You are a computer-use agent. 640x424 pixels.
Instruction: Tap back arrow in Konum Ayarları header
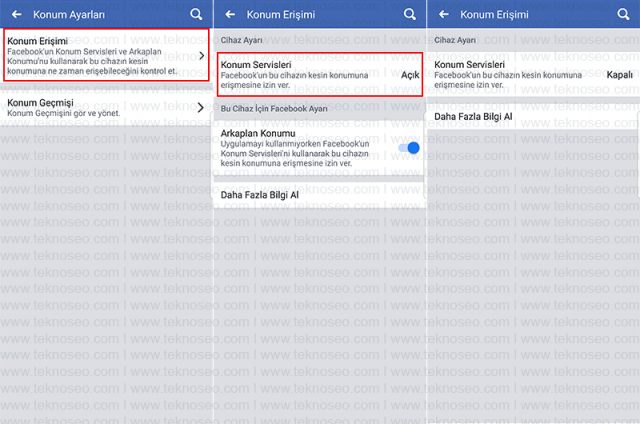17,14
